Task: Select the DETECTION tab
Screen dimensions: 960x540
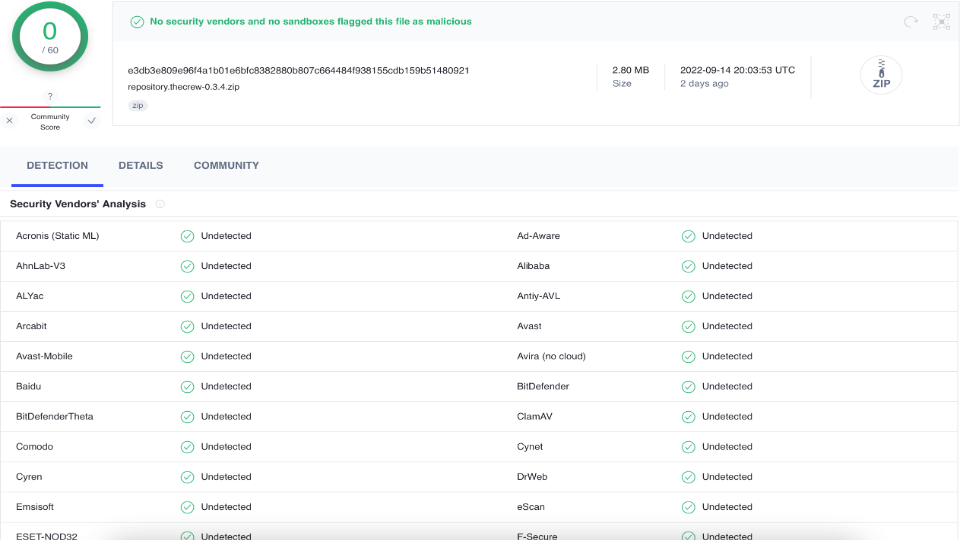Action: click(57, 166)
